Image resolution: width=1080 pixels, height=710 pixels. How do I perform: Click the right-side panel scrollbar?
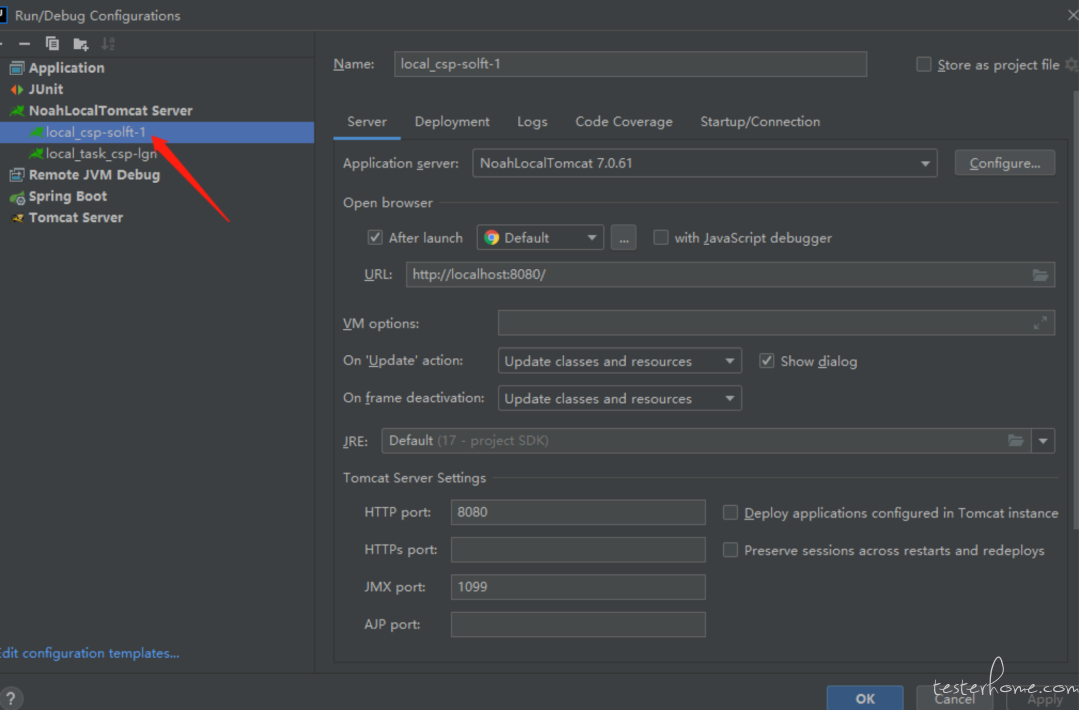coord(1075,310)
